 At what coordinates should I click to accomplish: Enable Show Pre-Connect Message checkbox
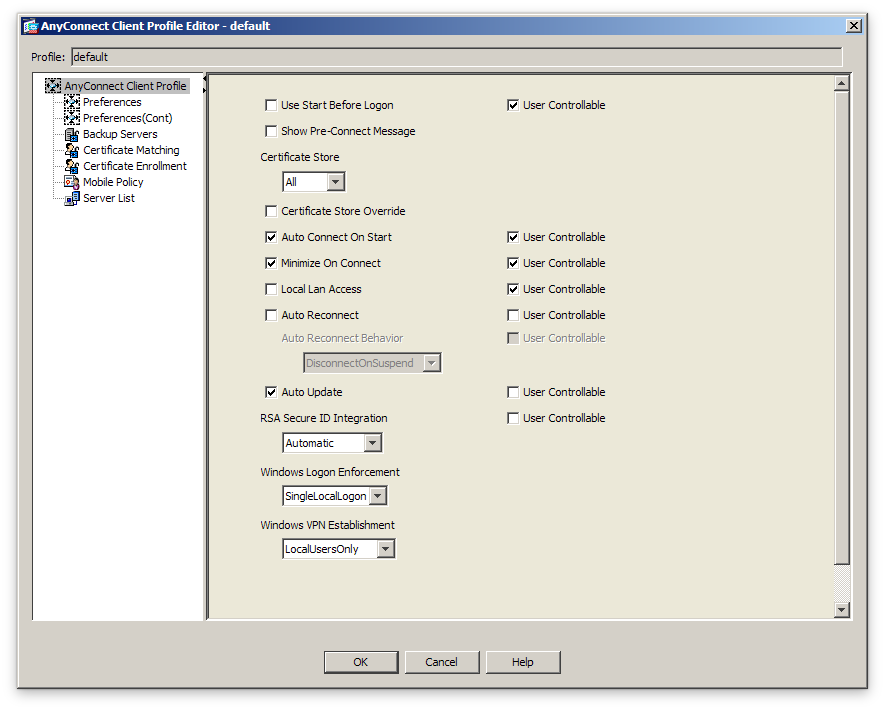tap(271, 131)
